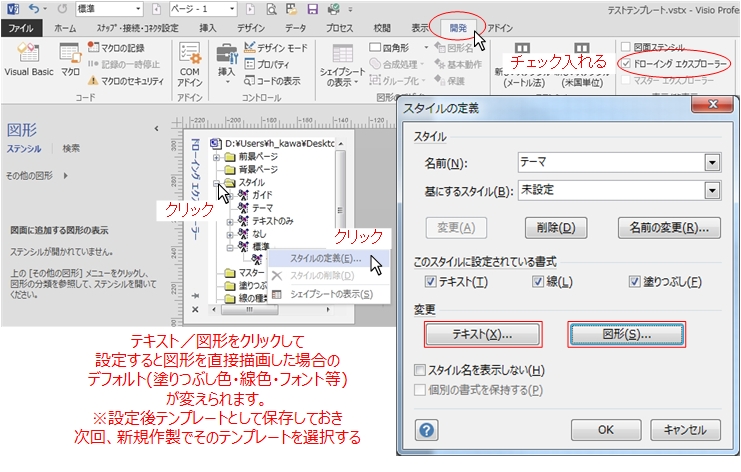This screenshot has width=741, height=472.
Task: Open the マクロ (Macros) dialog
Action: coord(70,59)
